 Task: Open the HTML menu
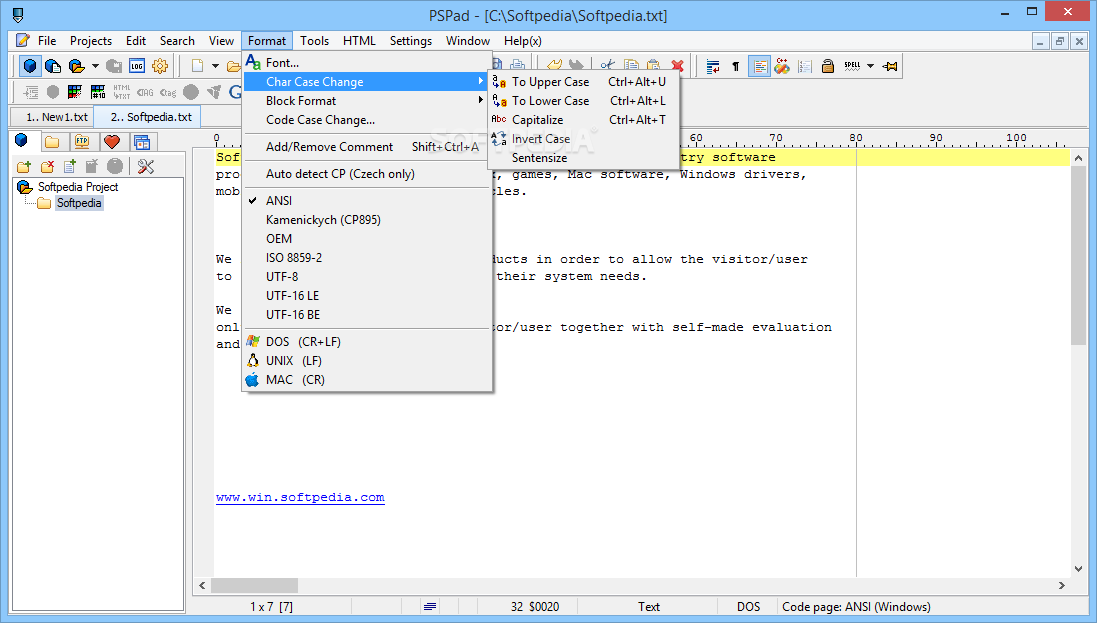pos(359,41)
